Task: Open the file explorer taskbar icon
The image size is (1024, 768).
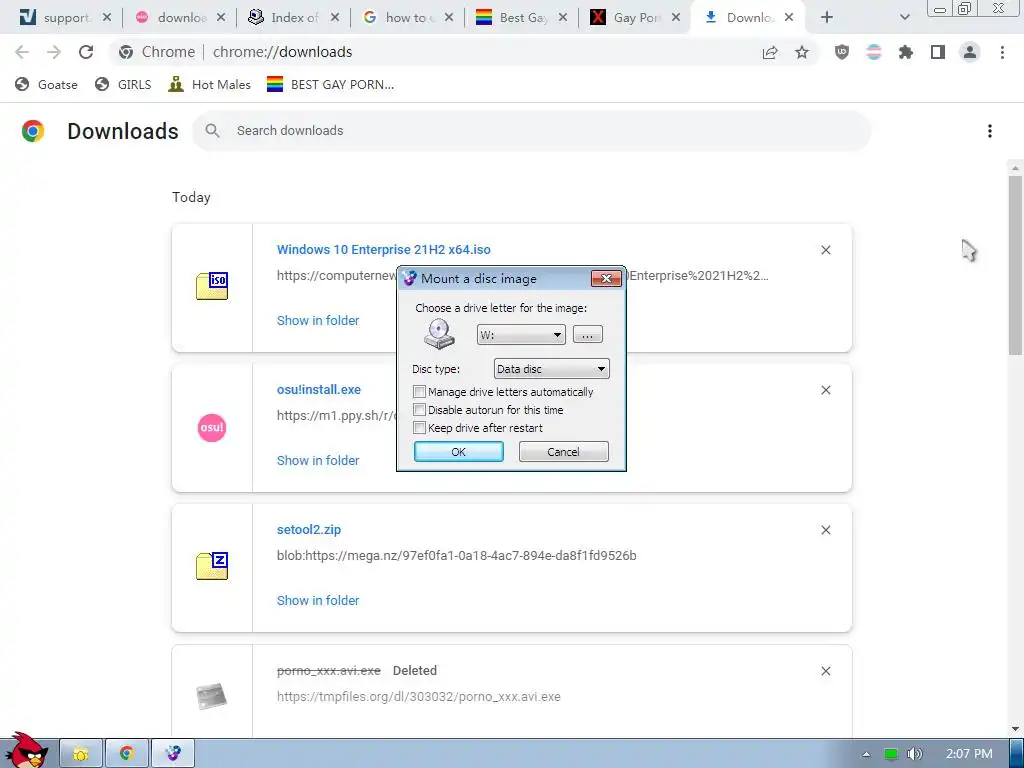Action: [81, 754]
